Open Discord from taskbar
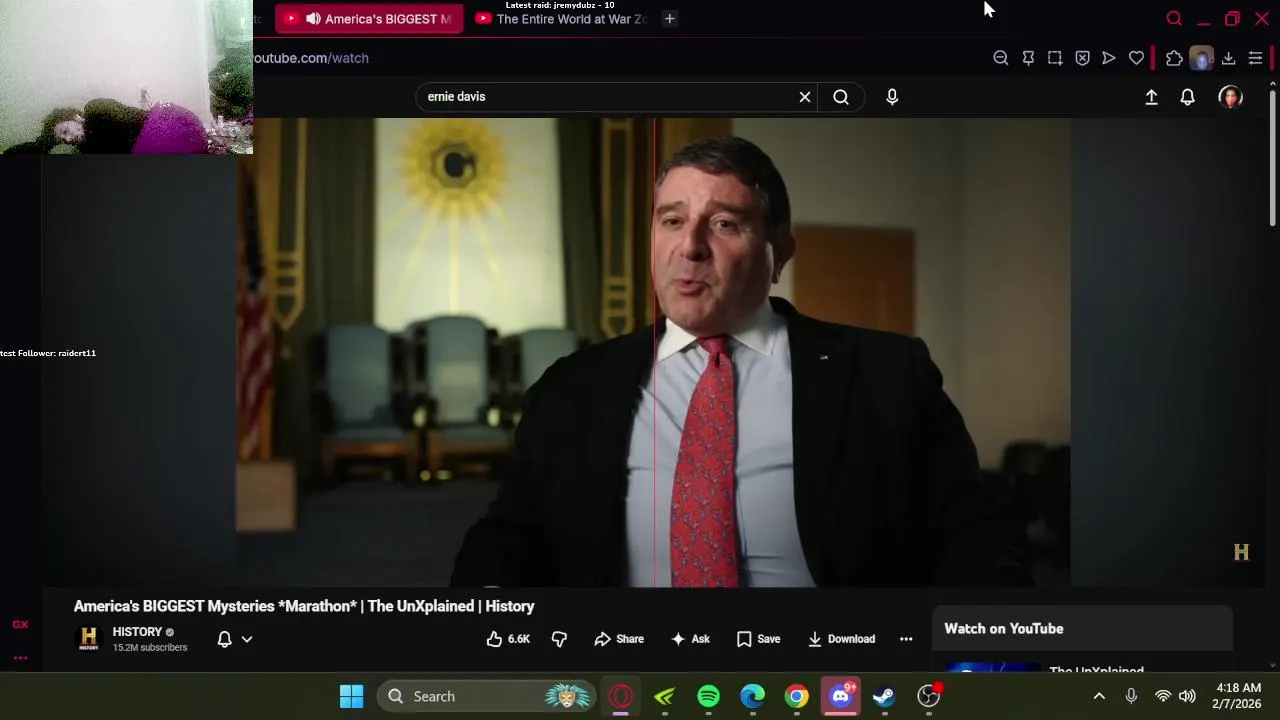1280x720 pixels. coord(841,697)
